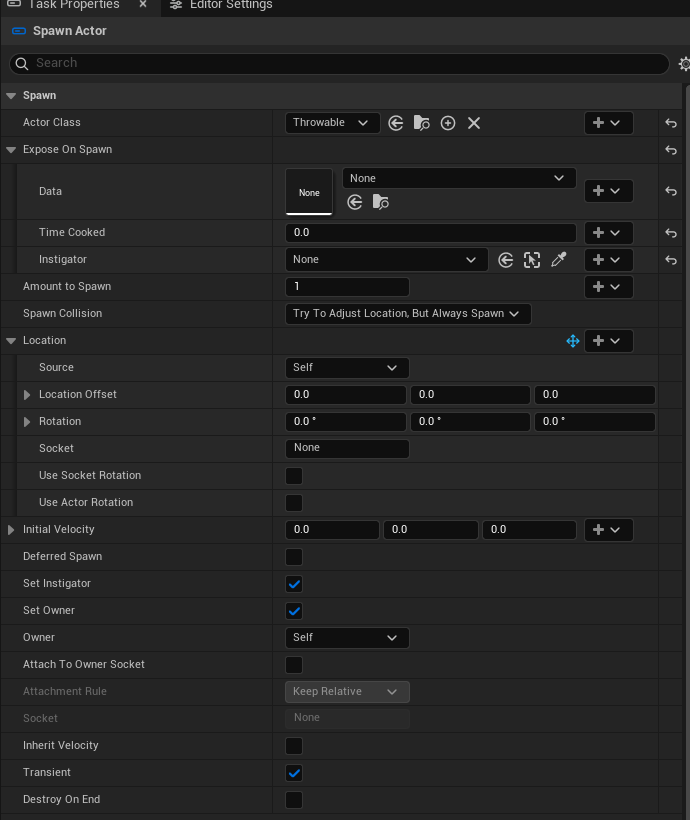Viewport: 690px width, 820px height.
Task: Open details panel settings gear
Action: pyautogui.click(x=684, y=64)
